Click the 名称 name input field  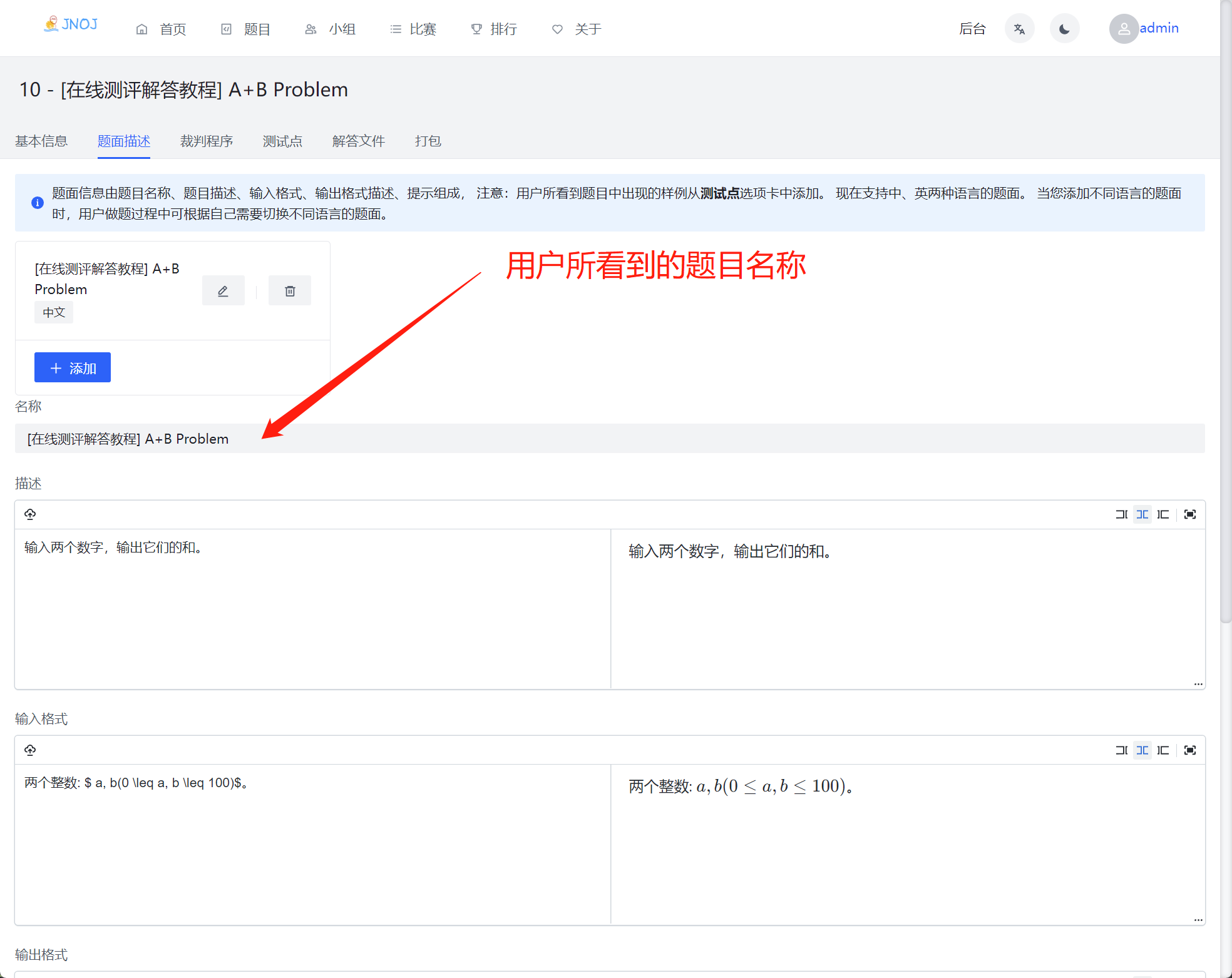[610, 439]
